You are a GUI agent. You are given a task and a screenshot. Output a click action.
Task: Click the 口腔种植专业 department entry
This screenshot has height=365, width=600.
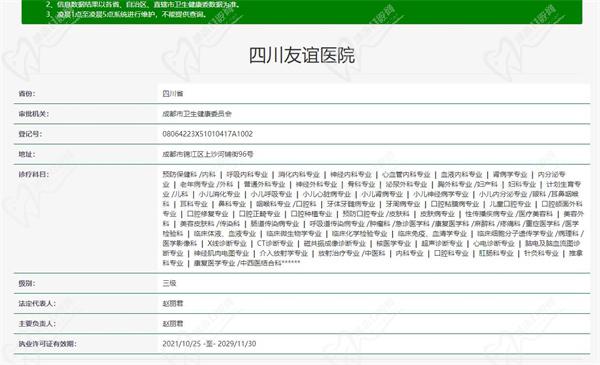tap(311, 214)
